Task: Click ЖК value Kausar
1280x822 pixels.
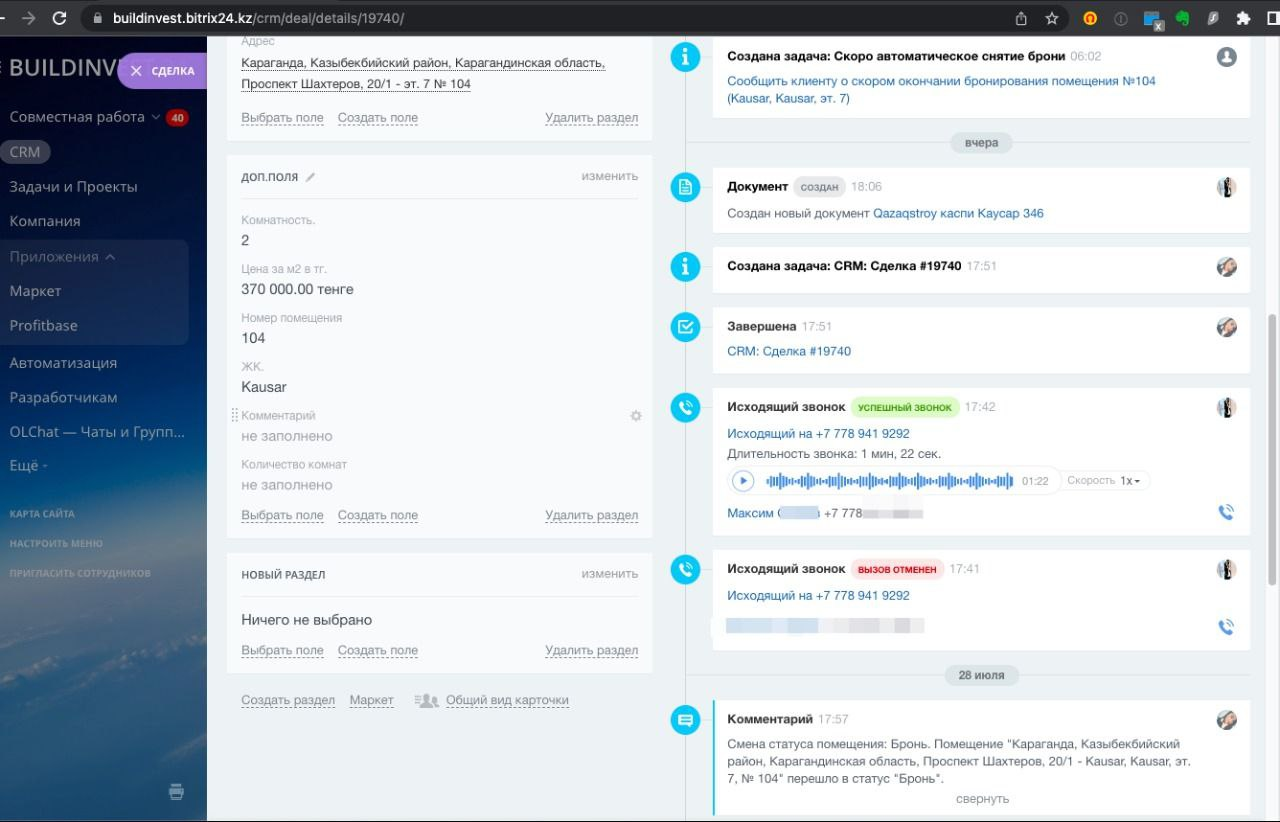Action: click(x=264, y=387)
